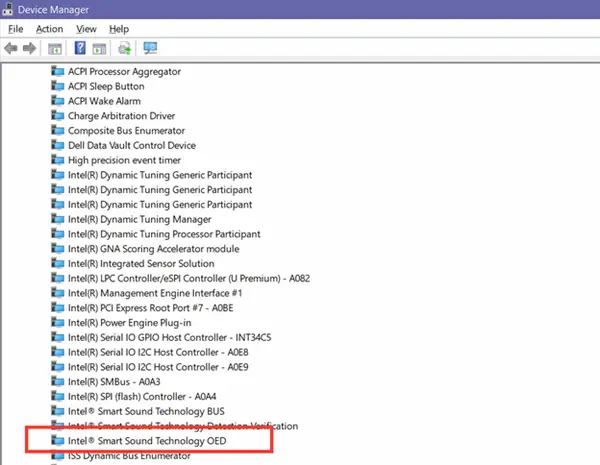Click icon beside Intel(R) Dynamic Tuning Manager

(58, 219)
